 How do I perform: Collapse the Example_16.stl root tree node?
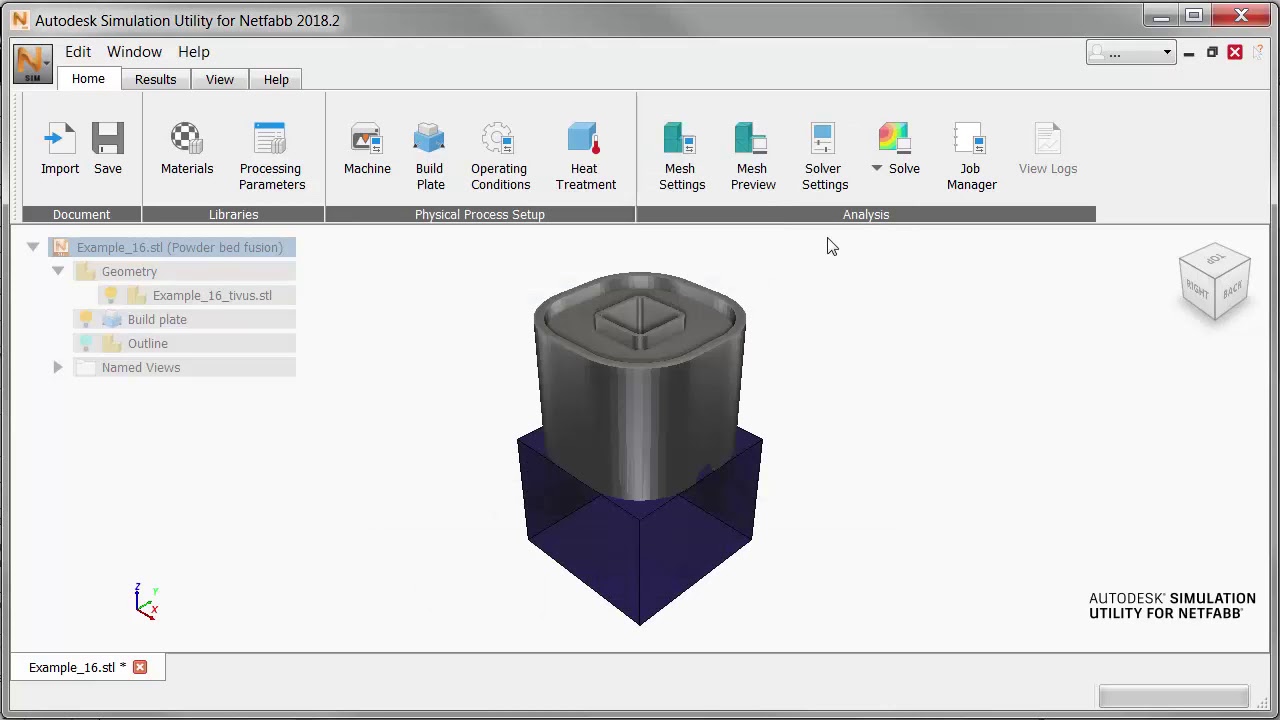point(33,247)
